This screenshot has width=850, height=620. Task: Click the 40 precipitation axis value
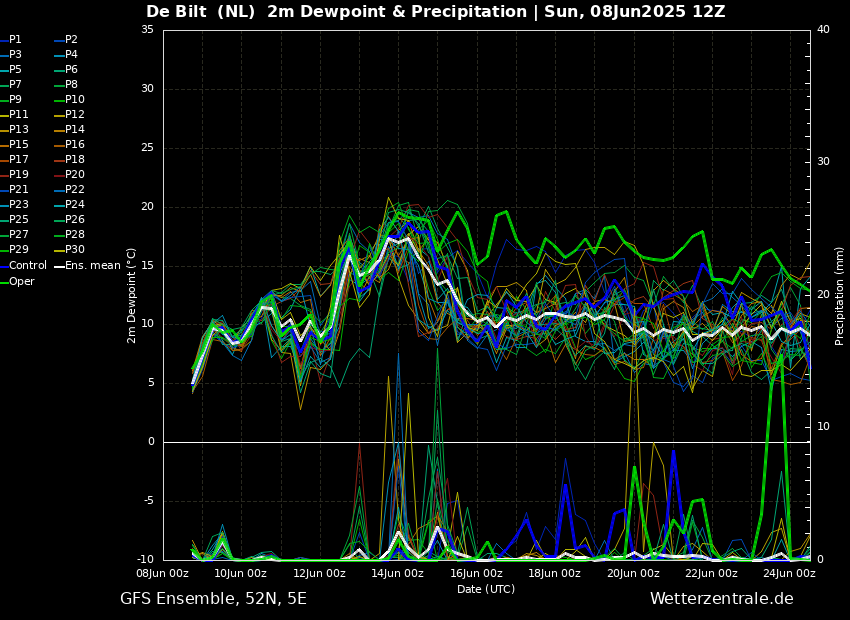(823, 30)
